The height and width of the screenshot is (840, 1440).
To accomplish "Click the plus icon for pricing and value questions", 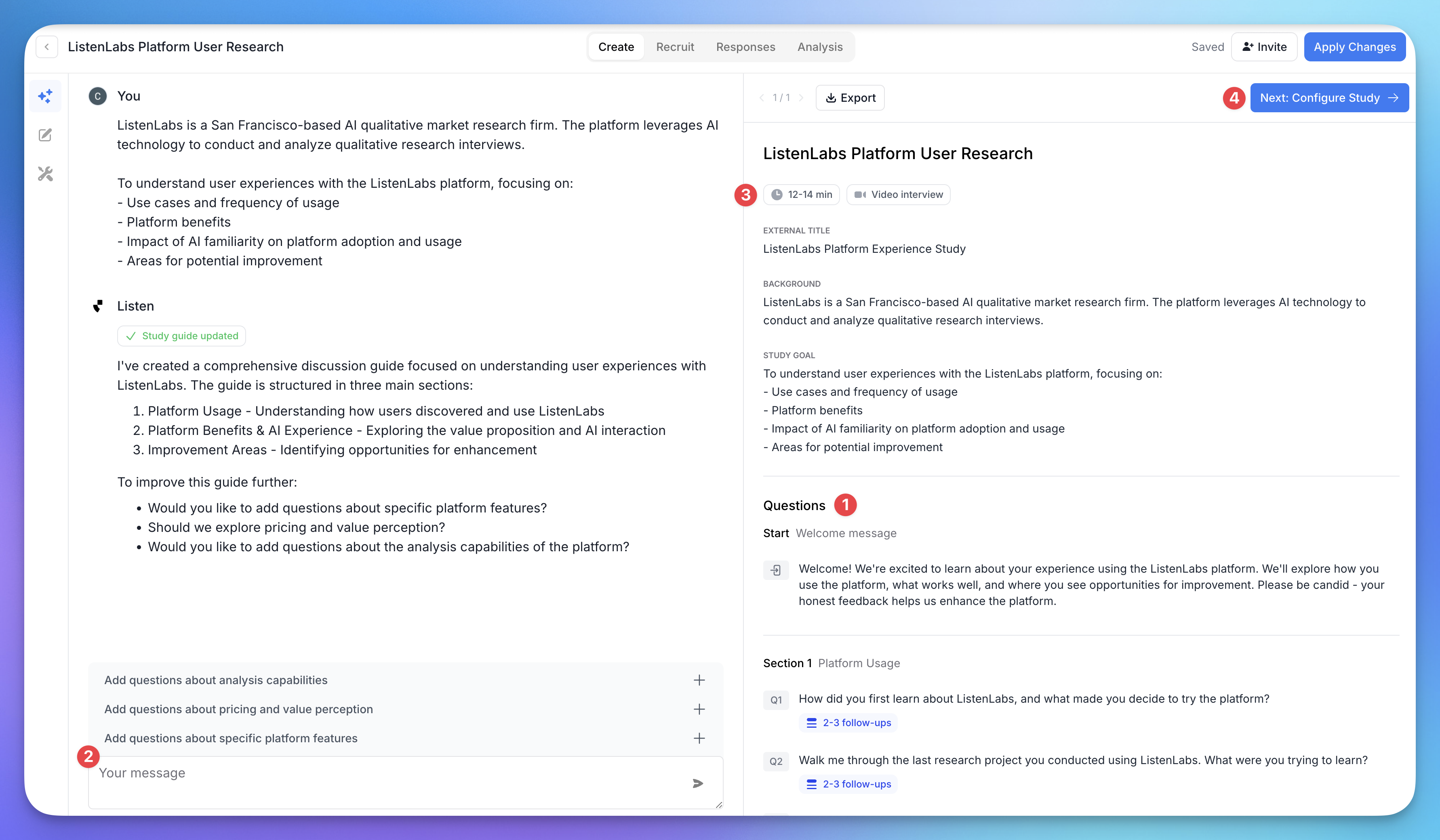I will [699, 709].
